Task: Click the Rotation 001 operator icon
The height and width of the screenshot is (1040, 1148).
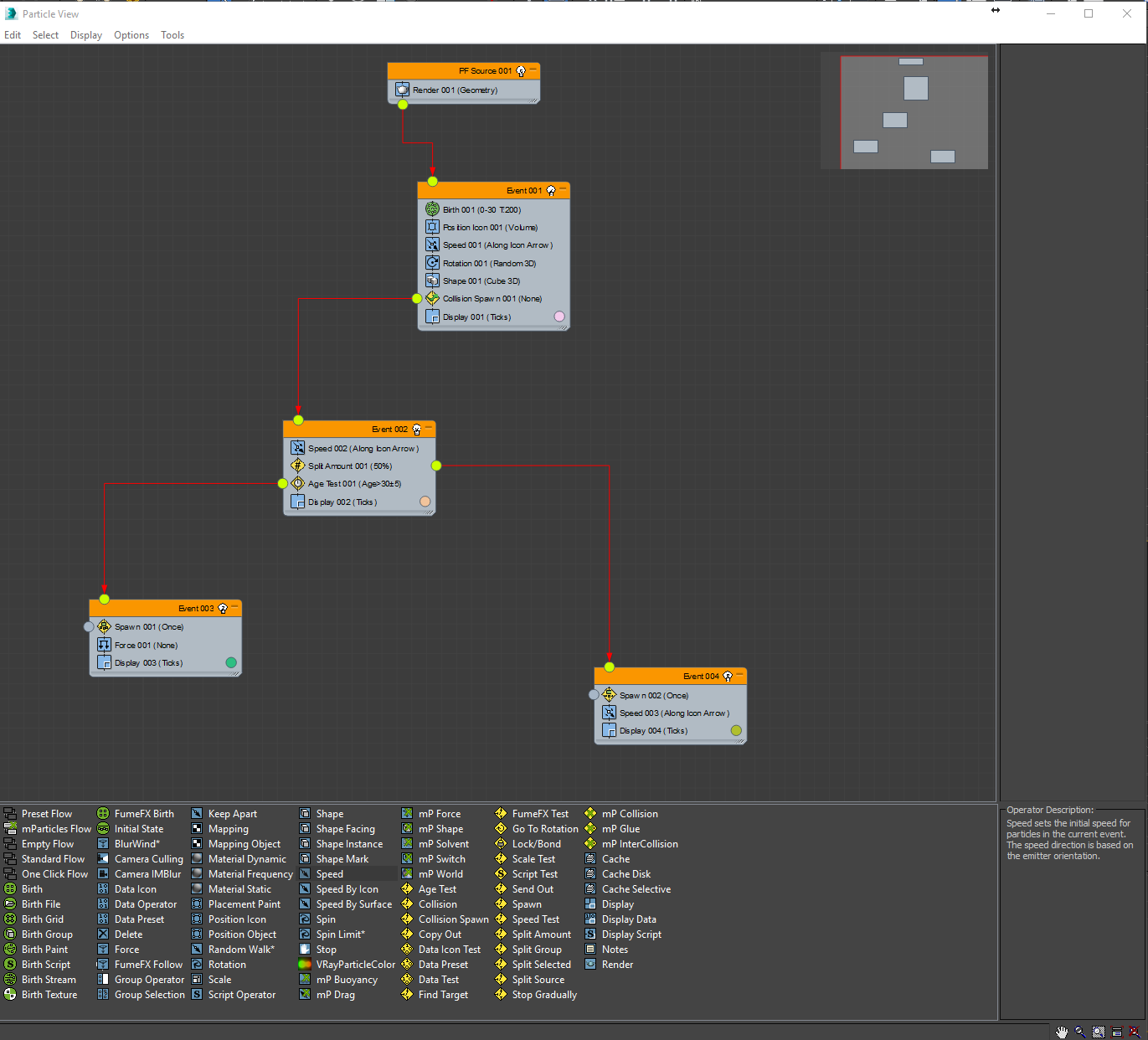Action: tap(432, 263)
